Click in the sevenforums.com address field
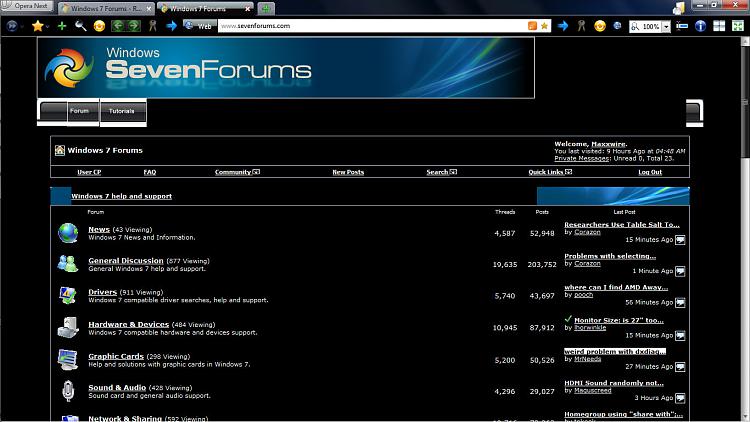 (373, 26)
